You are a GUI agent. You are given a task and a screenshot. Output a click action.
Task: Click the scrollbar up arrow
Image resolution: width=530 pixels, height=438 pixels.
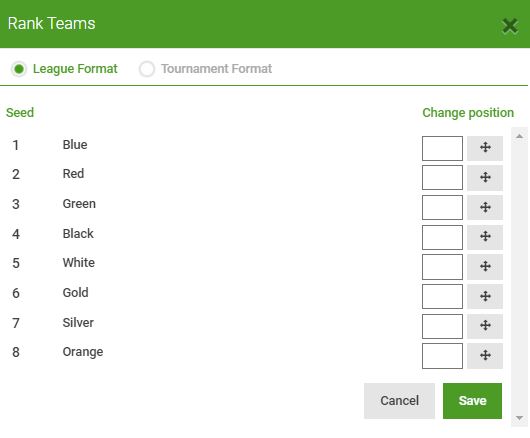(x=519, y=136)
